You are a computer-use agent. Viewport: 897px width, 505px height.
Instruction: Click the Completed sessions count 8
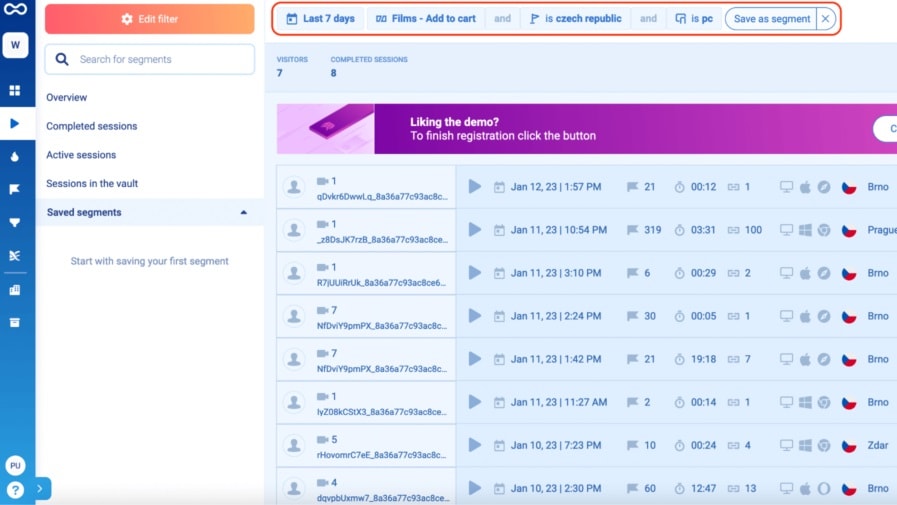[x=334, y=73]
